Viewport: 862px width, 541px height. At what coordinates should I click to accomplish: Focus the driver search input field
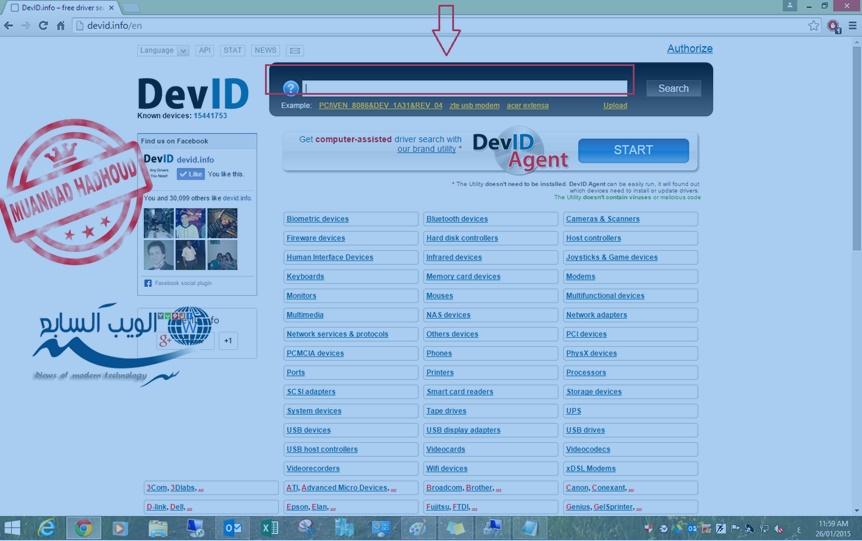[x=465, y=87]
